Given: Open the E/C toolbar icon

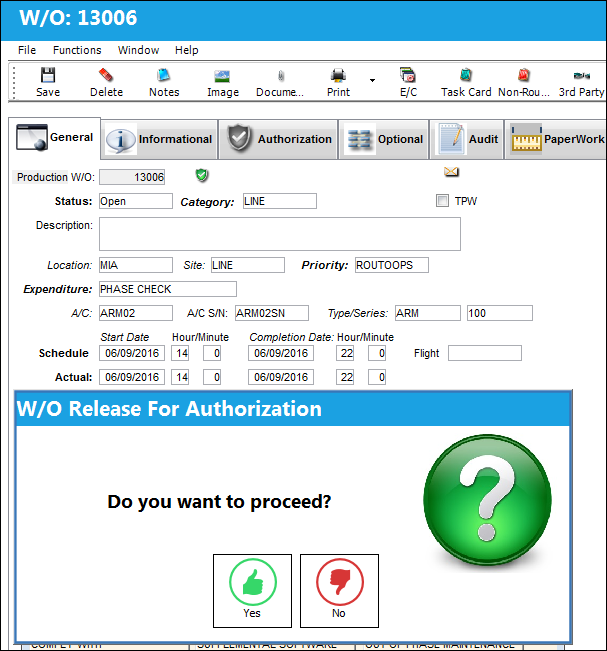Looking at the screenshot, I should tap(408, 75).
